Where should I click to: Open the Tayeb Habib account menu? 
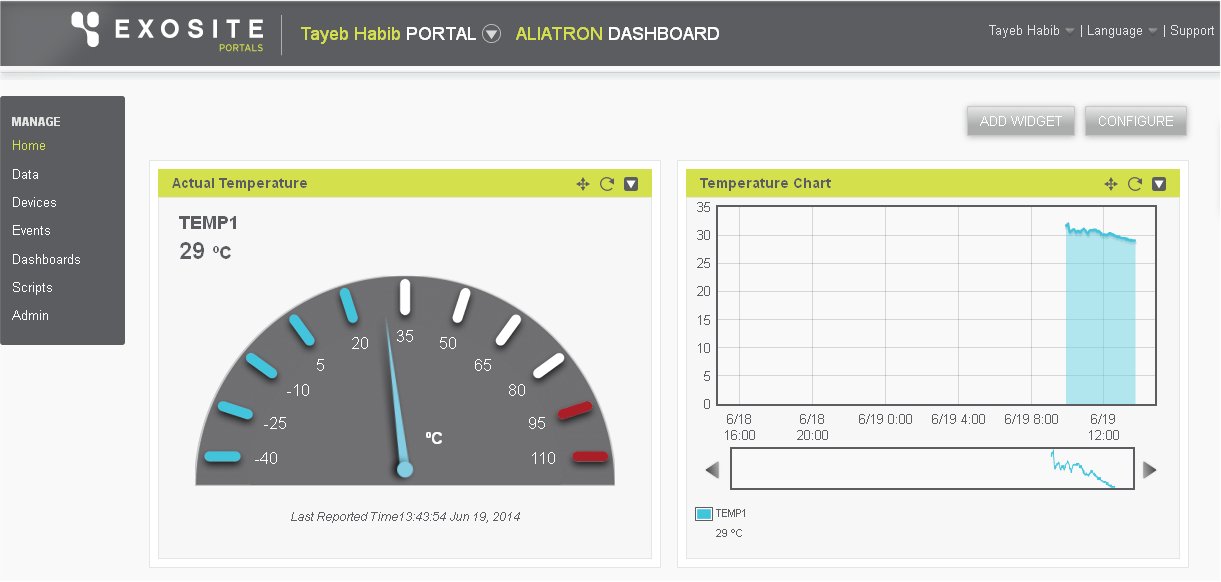point(1031,31)
